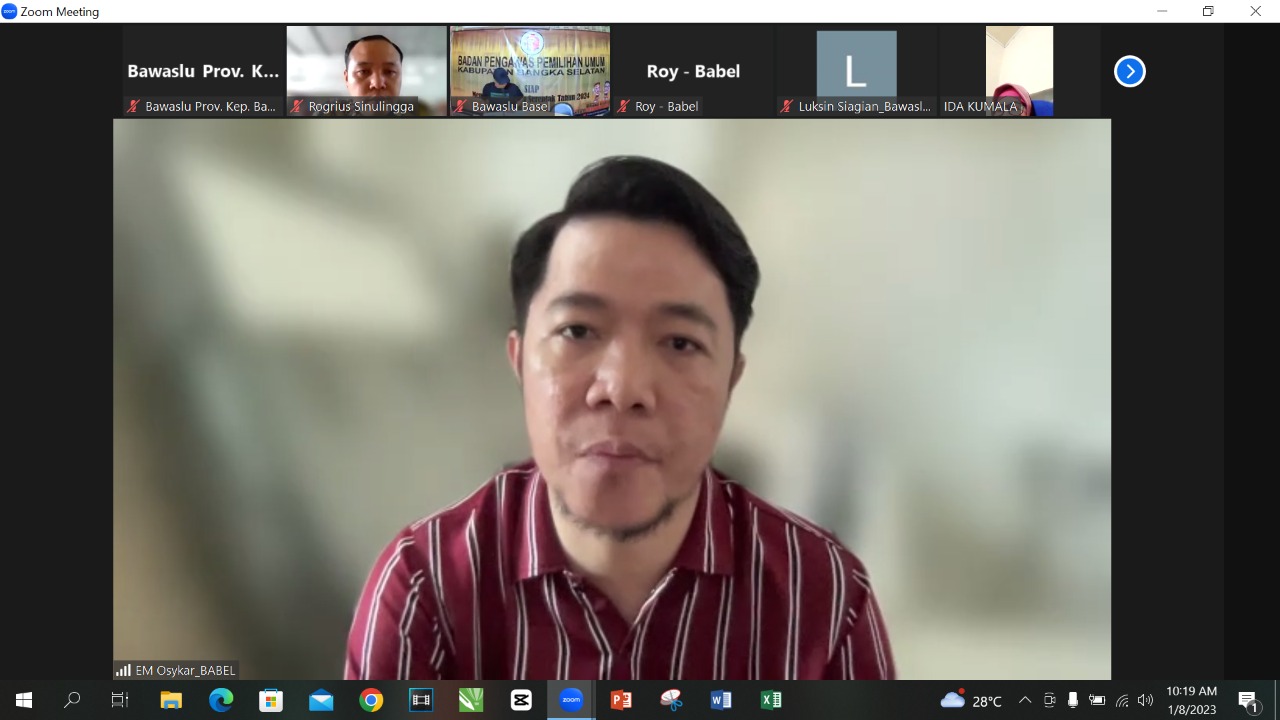1280x720 pixels.
Task: Open PowerPoint from the taskbar
Action: [621, 700]
